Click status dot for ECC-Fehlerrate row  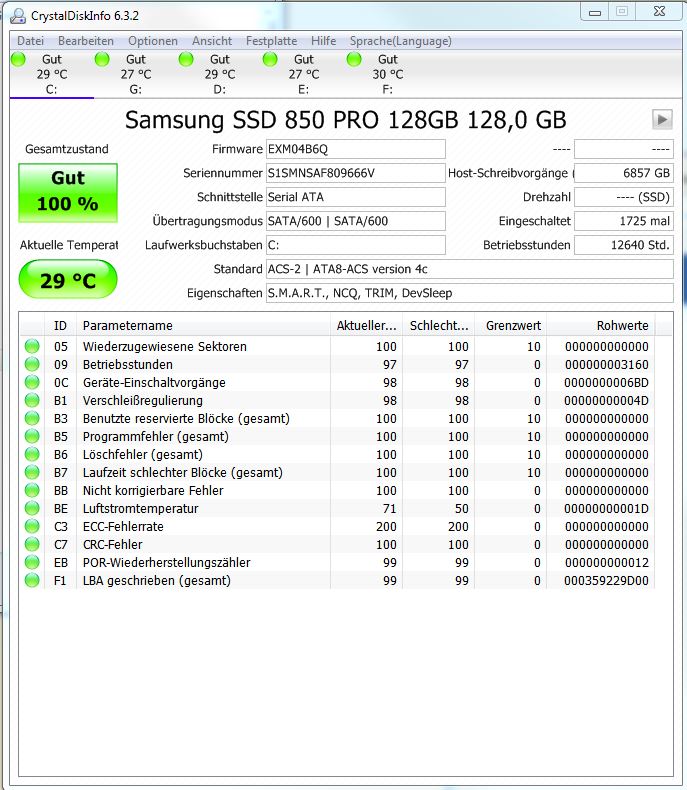pos(32,526)
